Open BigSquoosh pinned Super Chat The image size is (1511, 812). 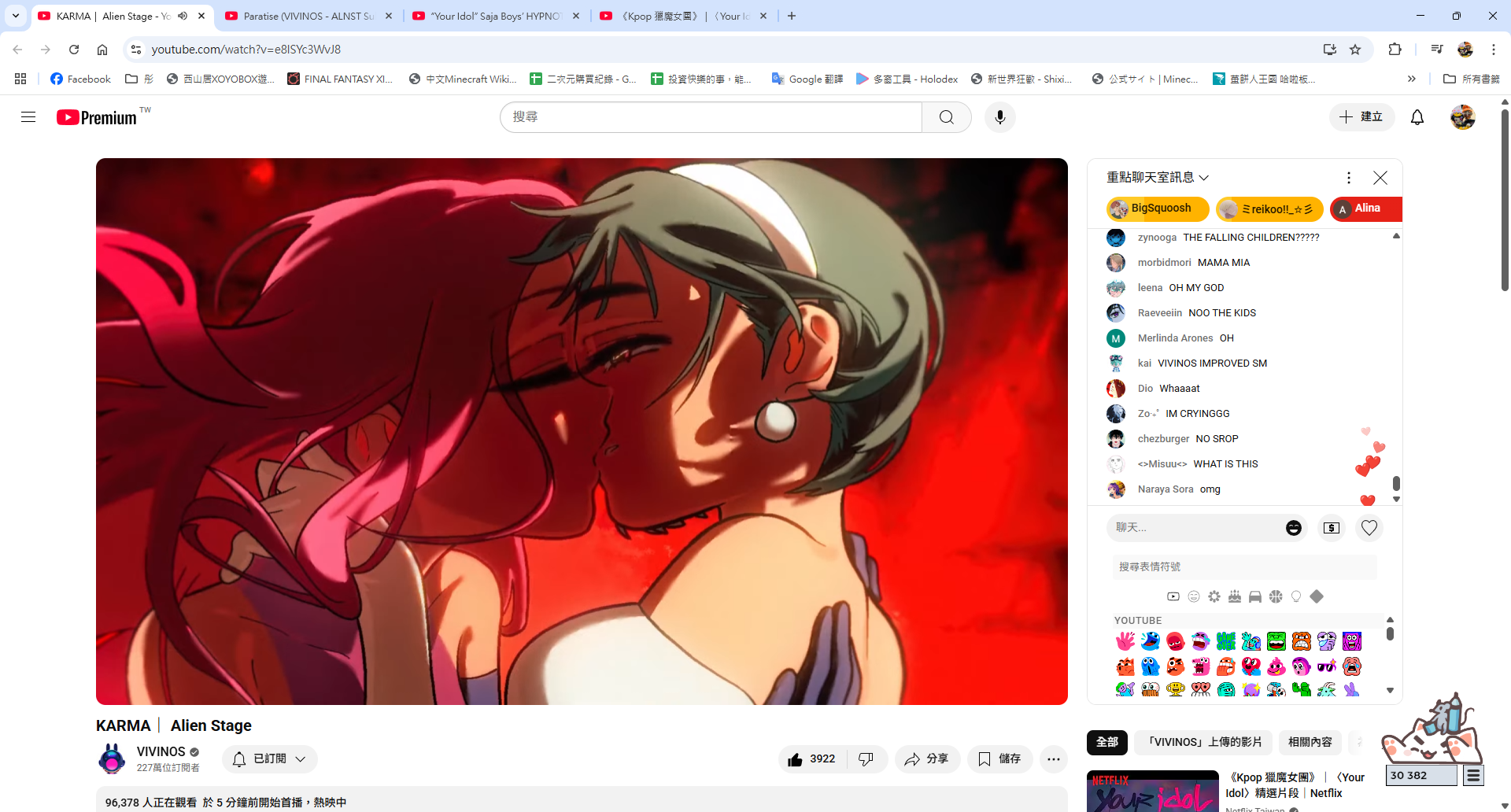(x=1157, y=209)
